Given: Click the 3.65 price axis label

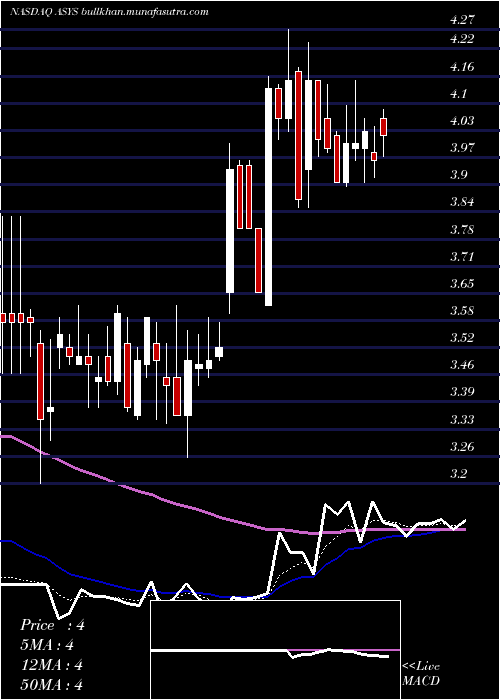Looking at the screenshot, I should tap(462, 283).
